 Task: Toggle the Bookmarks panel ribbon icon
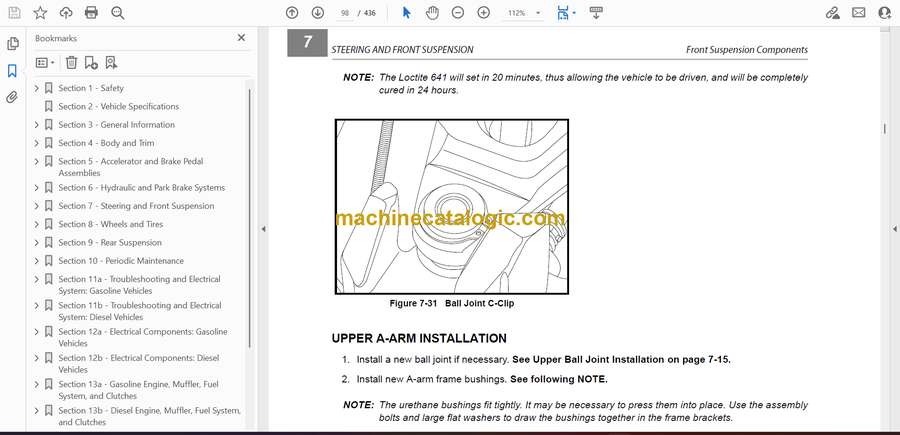point(12,71)
